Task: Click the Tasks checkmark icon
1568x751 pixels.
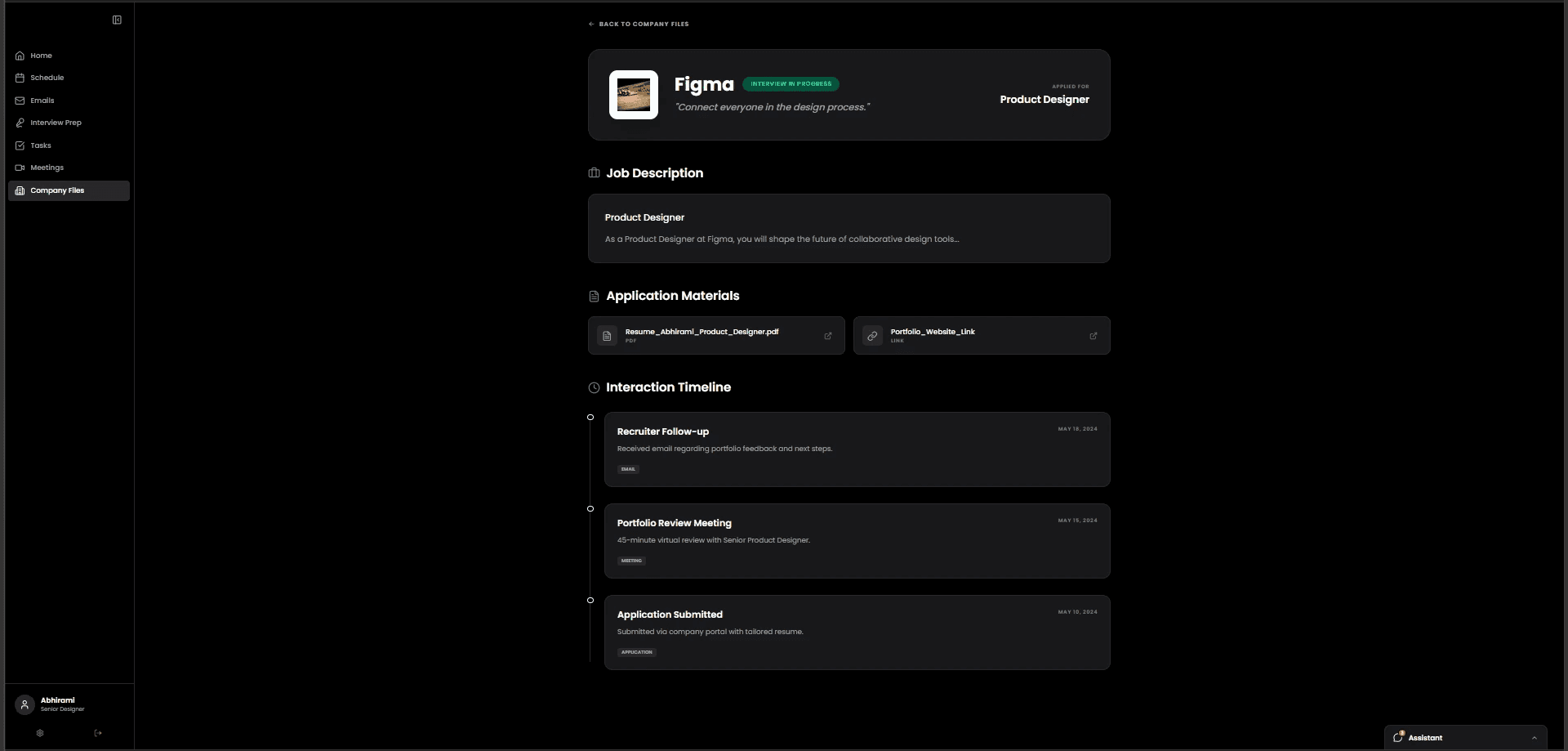Action: point(20,145)
